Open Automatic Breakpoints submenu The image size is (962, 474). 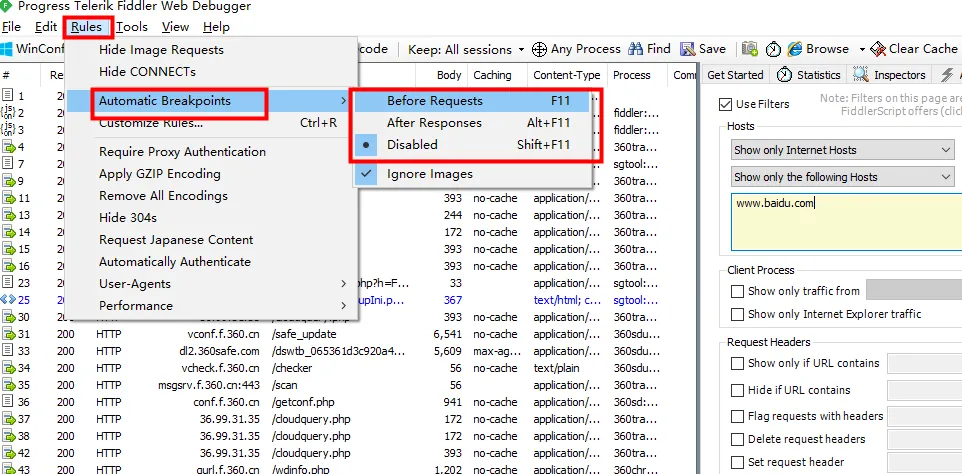[x=212, y=101]
